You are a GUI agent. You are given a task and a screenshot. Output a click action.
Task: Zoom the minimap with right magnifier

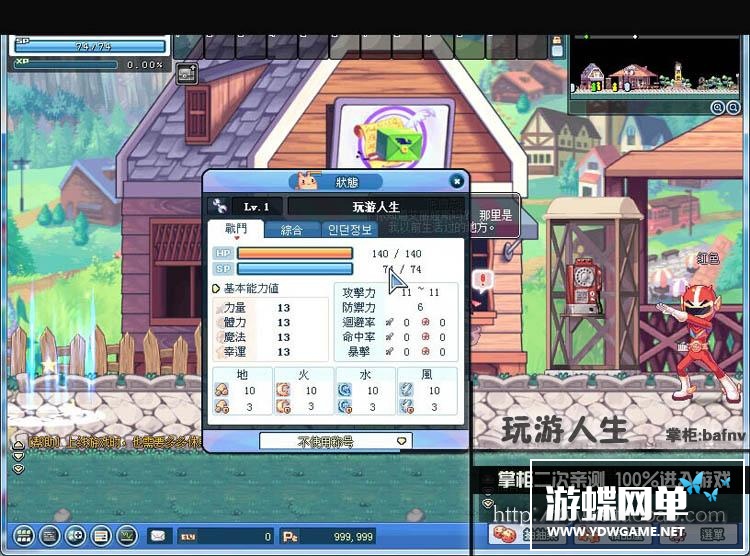coord(733,107)
